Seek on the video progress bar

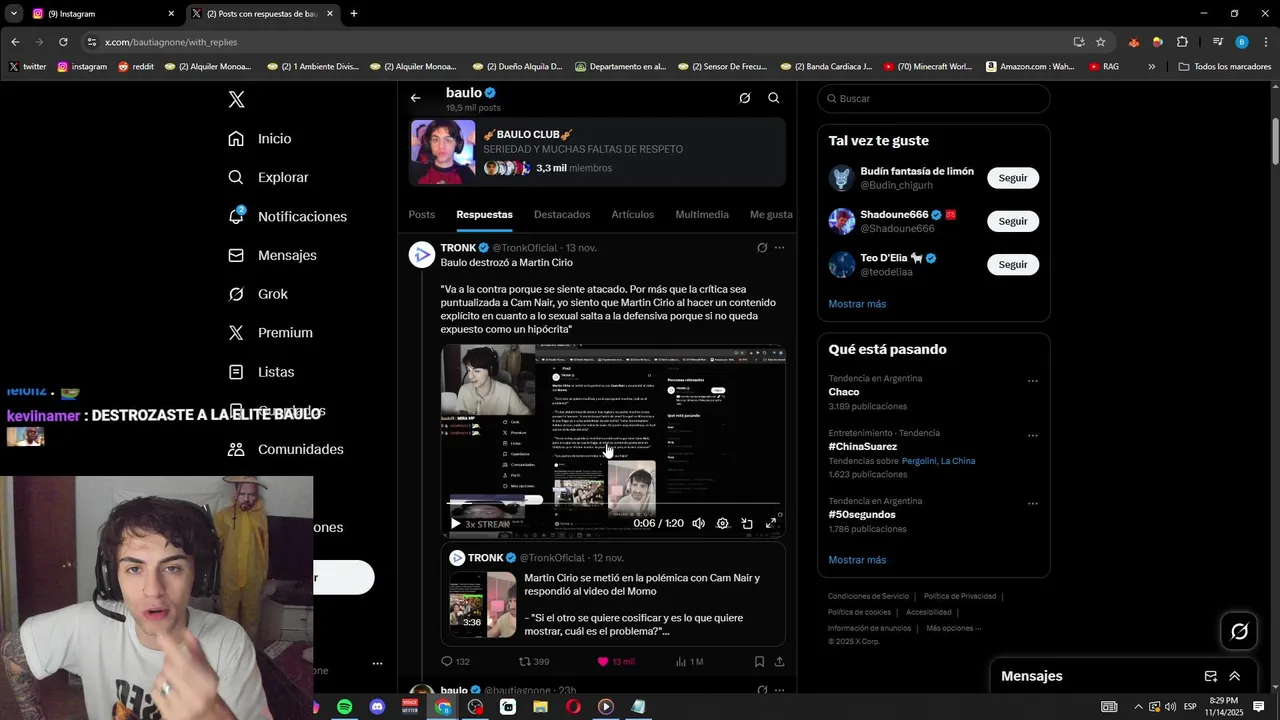[x=614, y=503]
